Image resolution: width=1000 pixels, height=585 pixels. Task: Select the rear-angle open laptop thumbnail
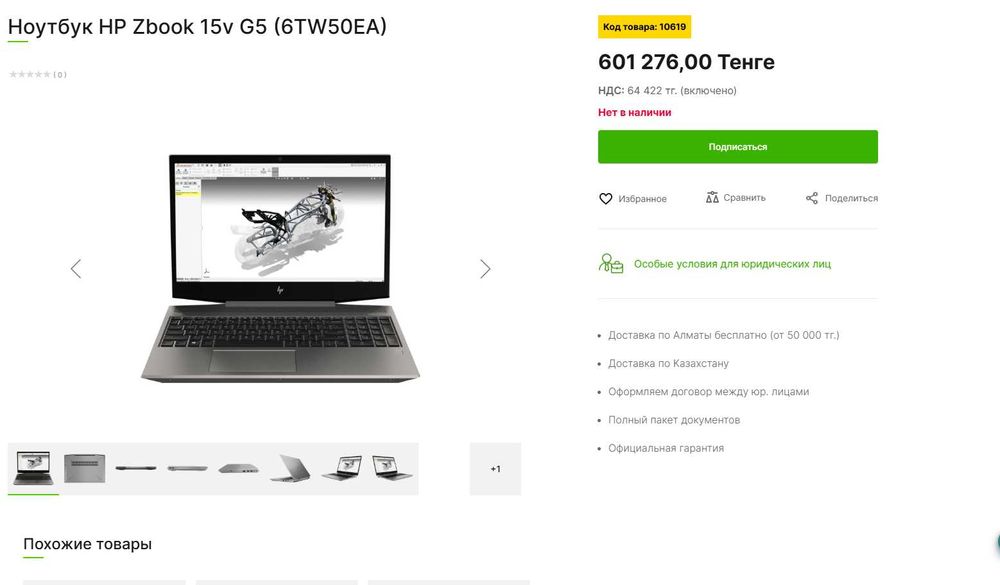click(290, 468)
